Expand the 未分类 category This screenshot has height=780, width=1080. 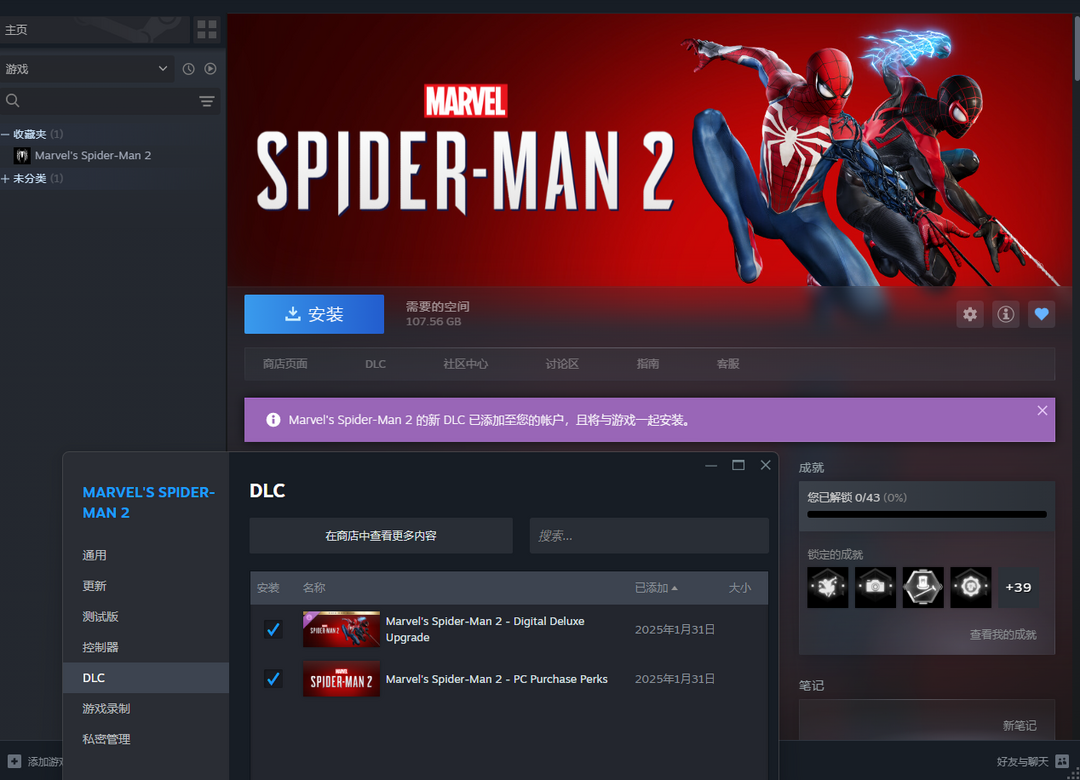(6, 178)
